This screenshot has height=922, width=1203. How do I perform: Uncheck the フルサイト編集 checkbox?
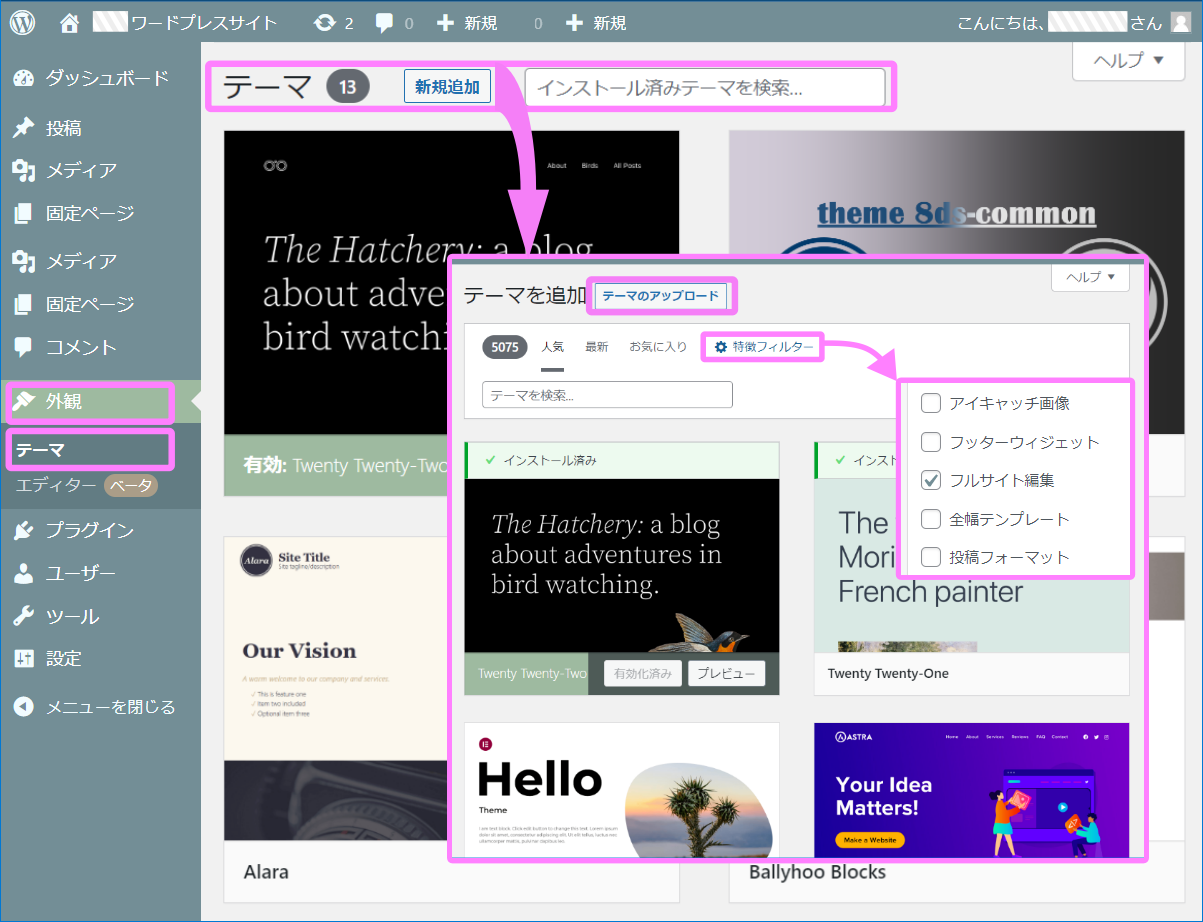point(930,480)
